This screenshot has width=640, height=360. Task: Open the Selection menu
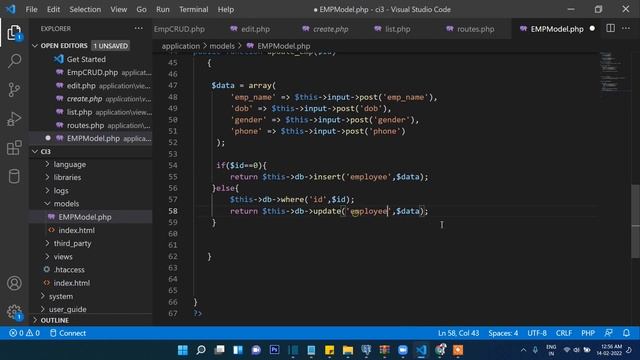[85, 9]
